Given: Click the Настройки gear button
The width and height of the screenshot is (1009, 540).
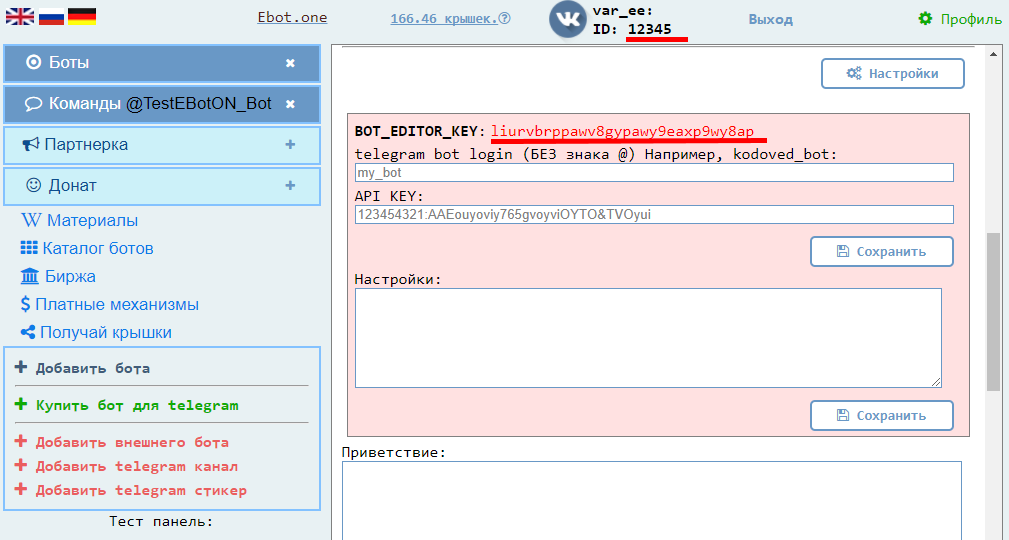Looking at the screenshot, I should 892,74.
